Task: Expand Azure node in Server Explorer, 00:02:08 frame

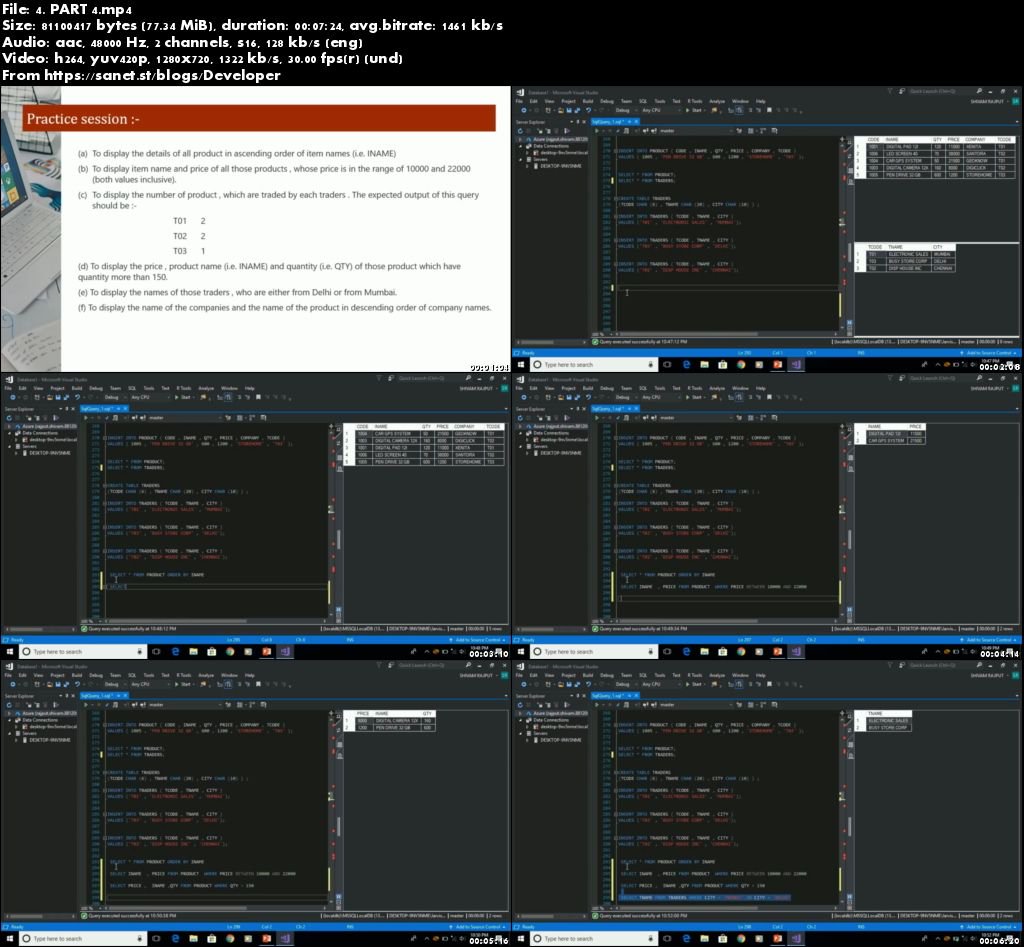Action: [520, 139]
